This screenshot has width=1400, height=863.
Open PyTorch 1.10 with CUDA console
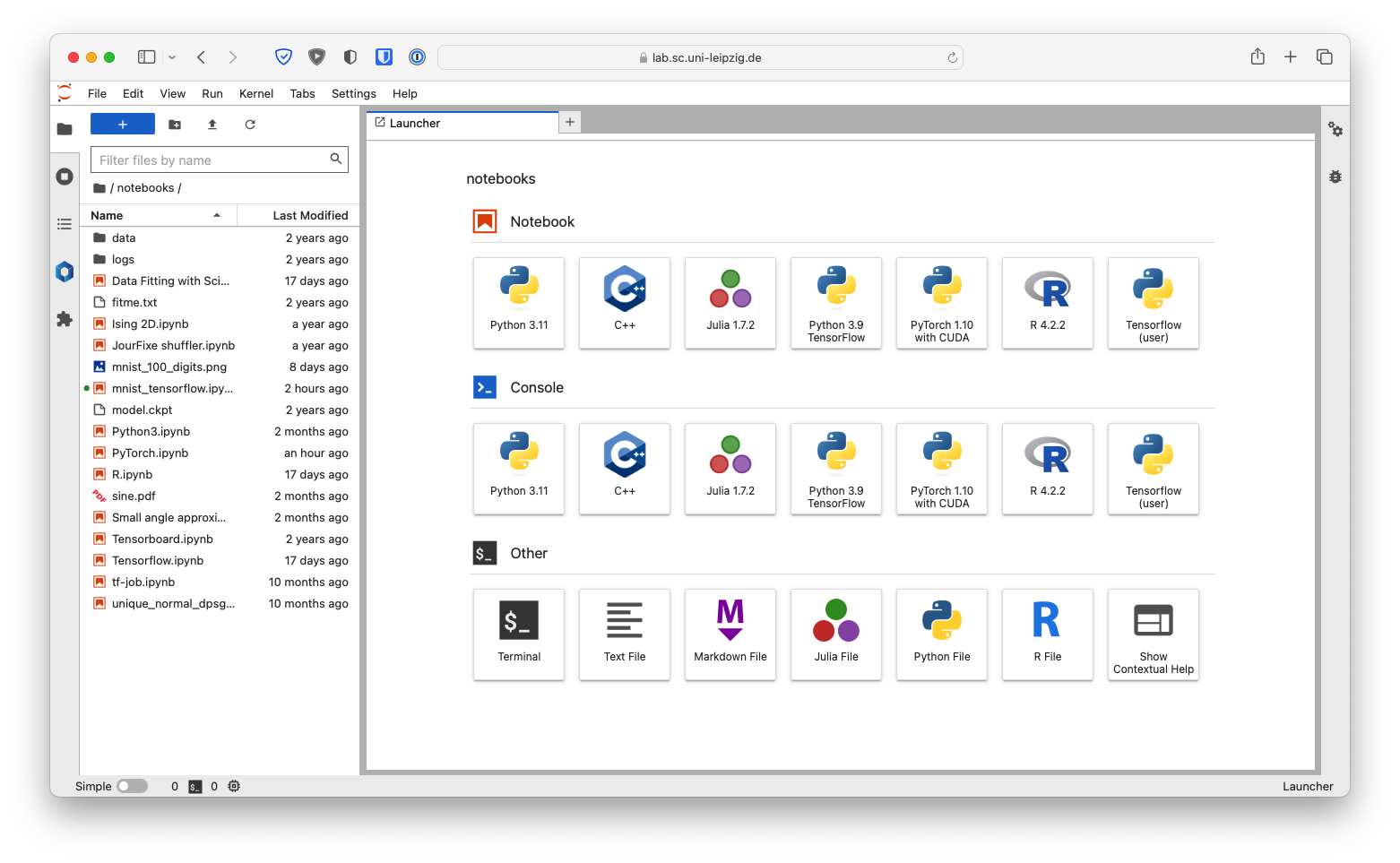tap(942, 469)
